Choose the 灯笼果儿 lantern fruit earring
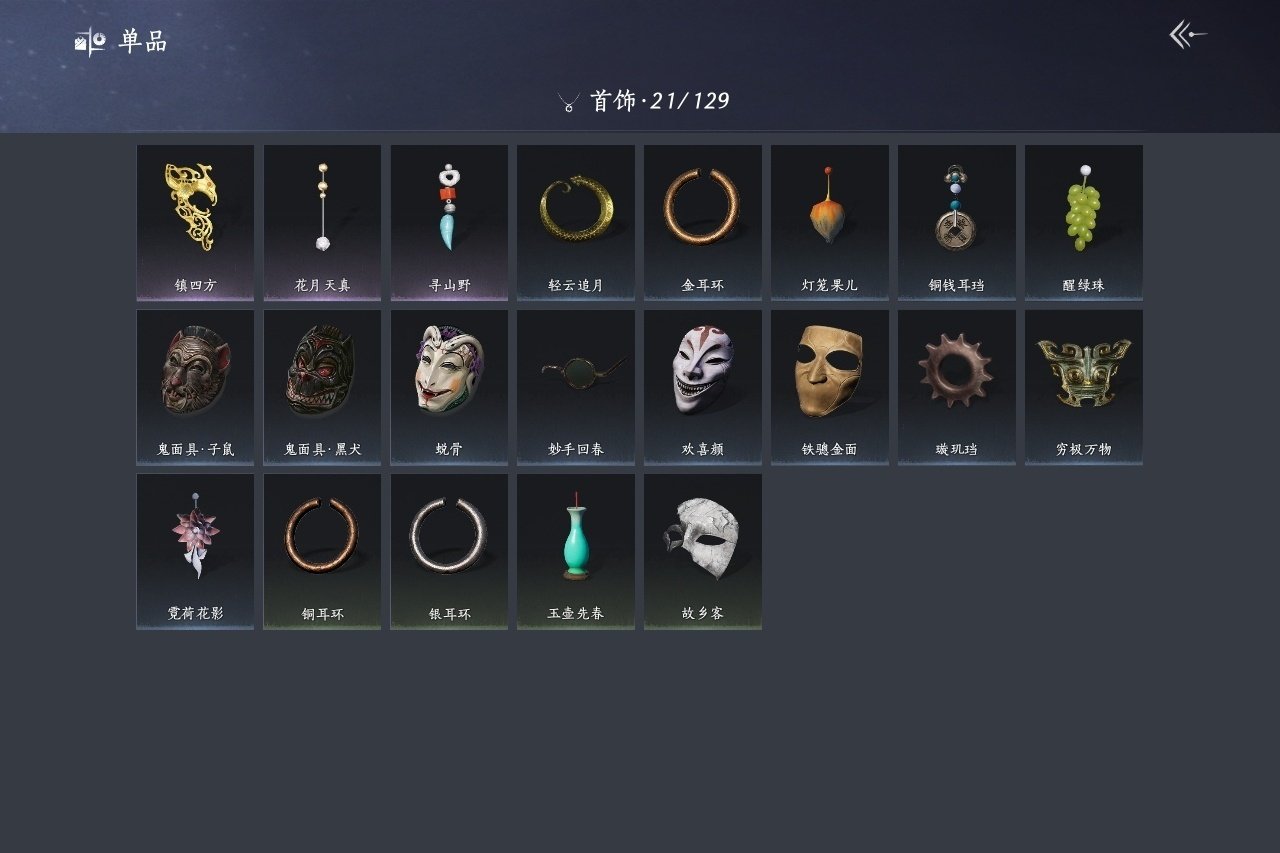This screenshot has height=853, width=1280. tap(830, 223)
